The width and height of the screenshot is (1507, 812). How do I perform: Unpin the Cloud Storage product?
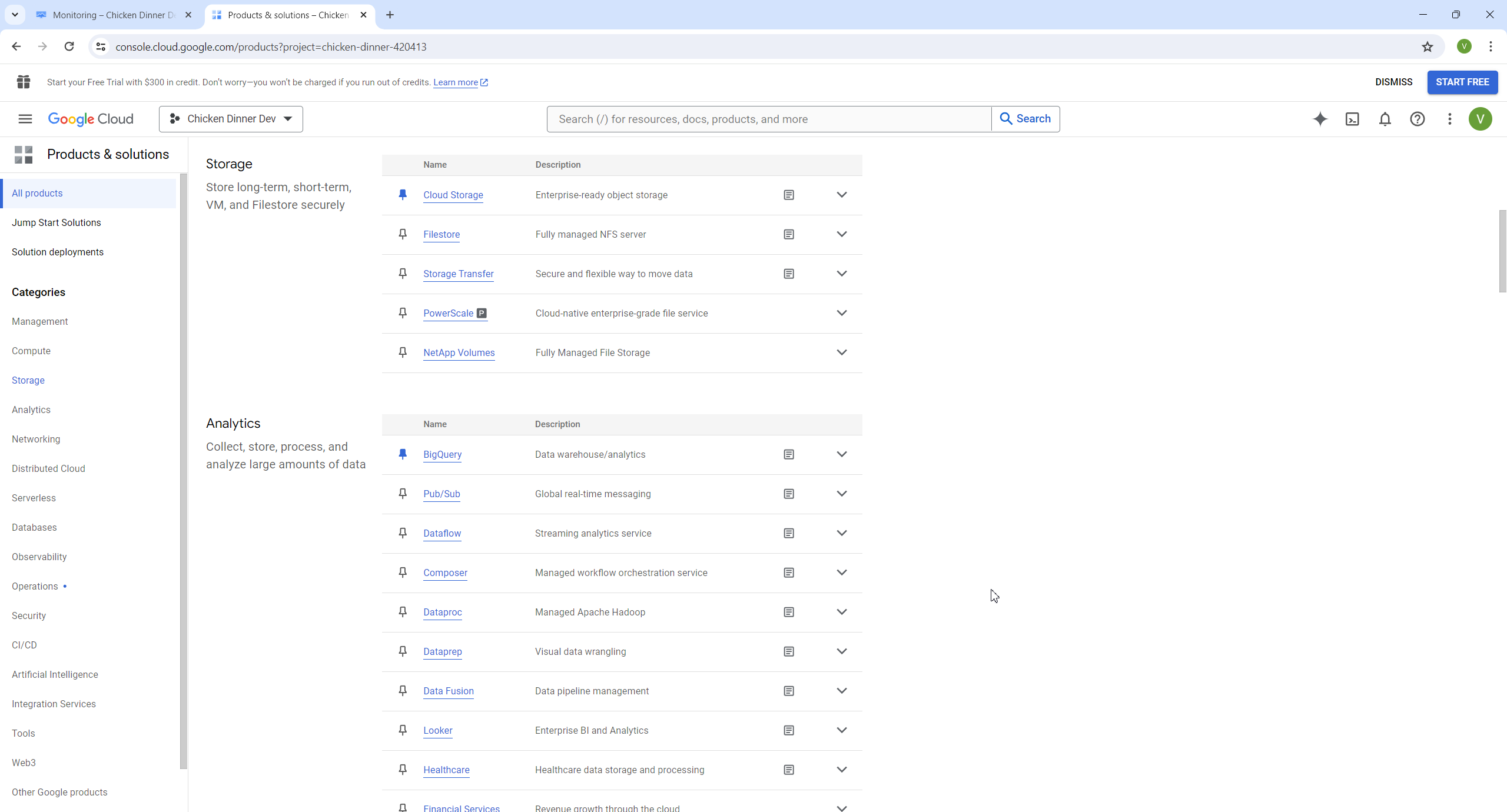[x=403, y=195]
